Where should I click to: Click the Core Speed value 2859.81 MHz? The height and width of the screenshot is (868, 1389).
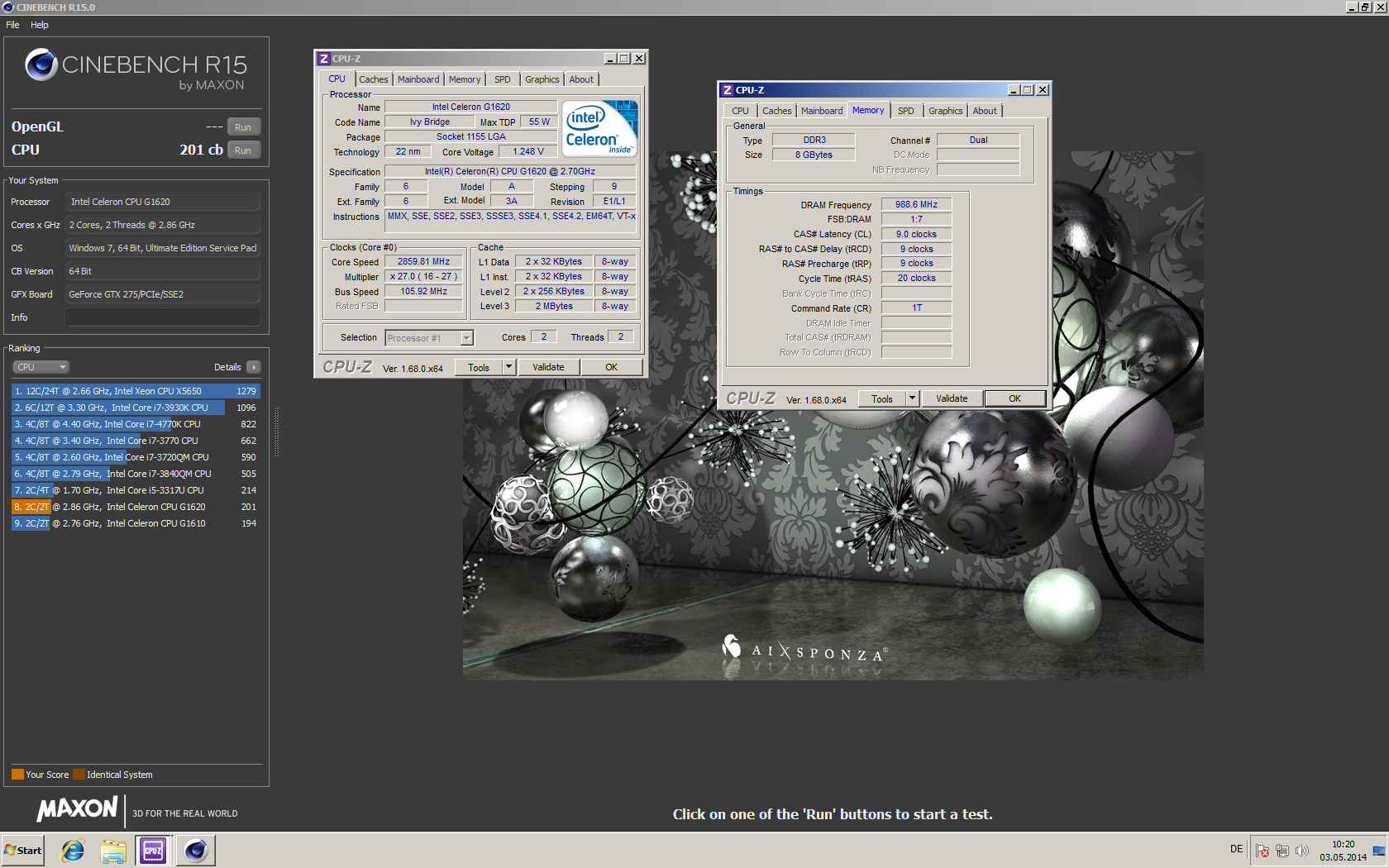coord(423,261)
